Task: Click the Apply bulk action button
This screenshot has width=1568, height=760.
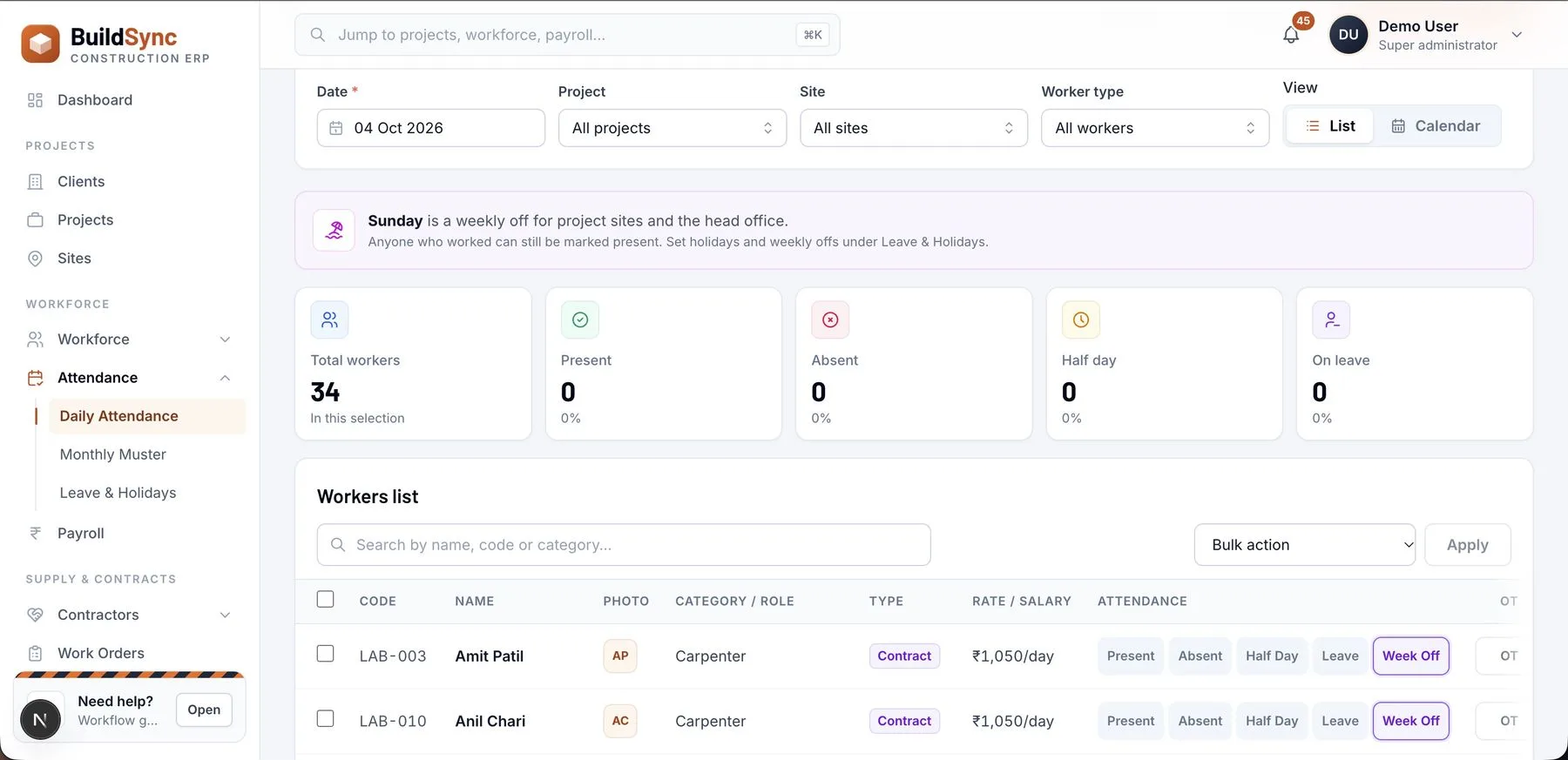Action: click(x=1468, y=545)
